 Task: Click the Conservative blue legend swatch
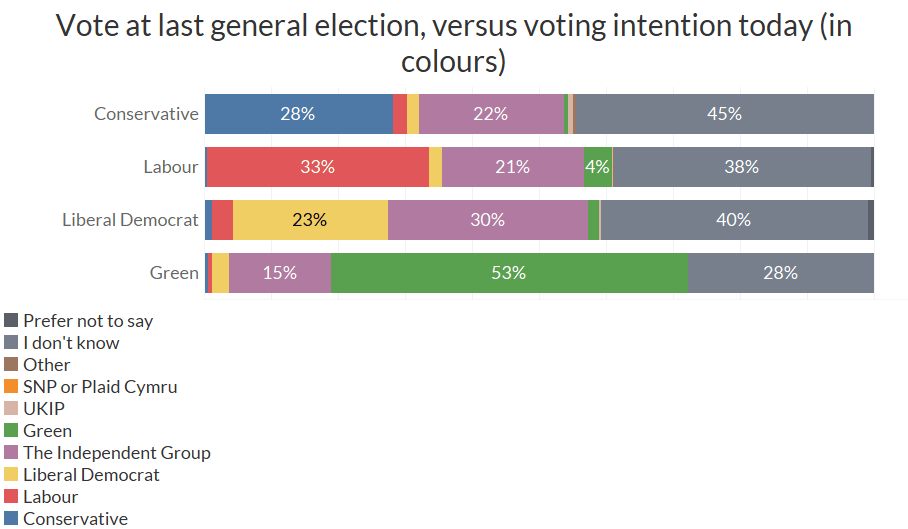12,518
